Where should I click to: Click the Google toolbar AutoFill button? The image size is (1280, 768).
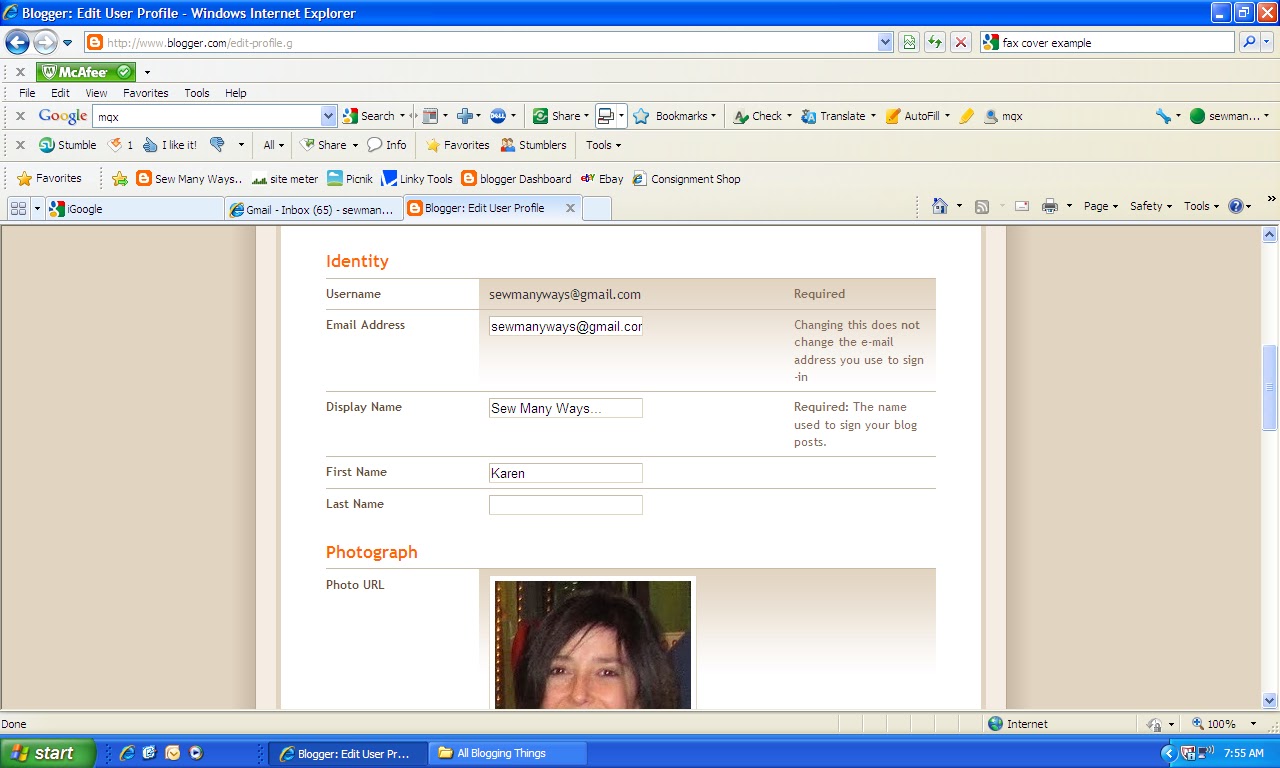tap(913, 116)
